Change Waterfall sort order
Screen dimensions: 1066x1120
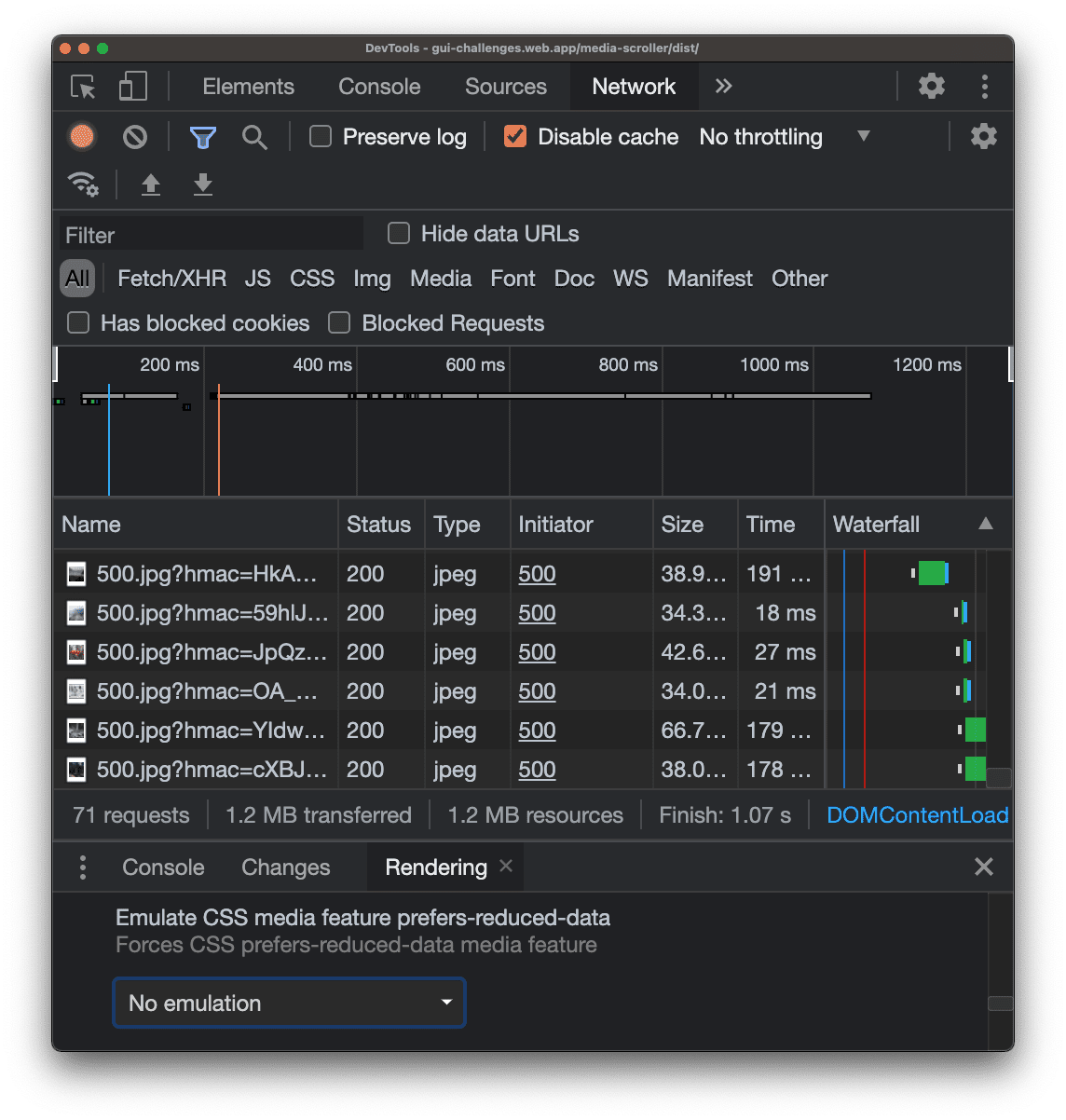click(986, 524)
